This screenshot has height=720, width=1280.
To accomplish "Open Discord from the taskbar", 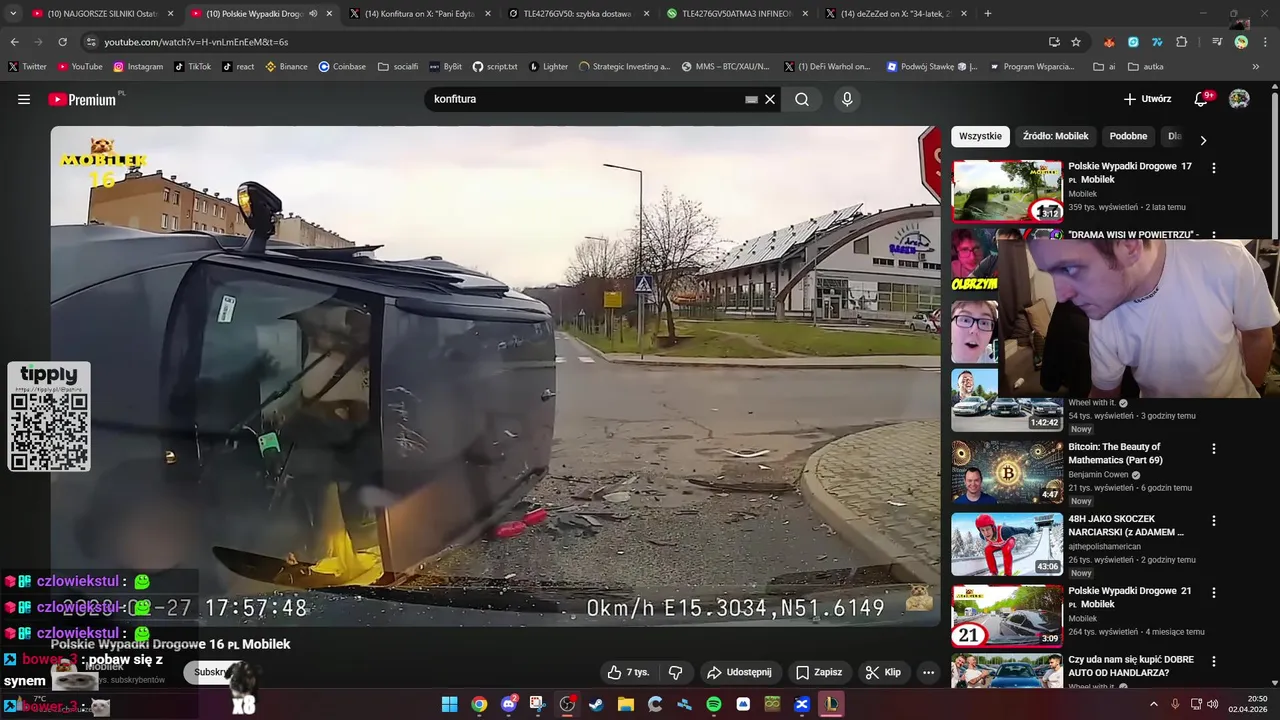I will click(x=508, y=704).
